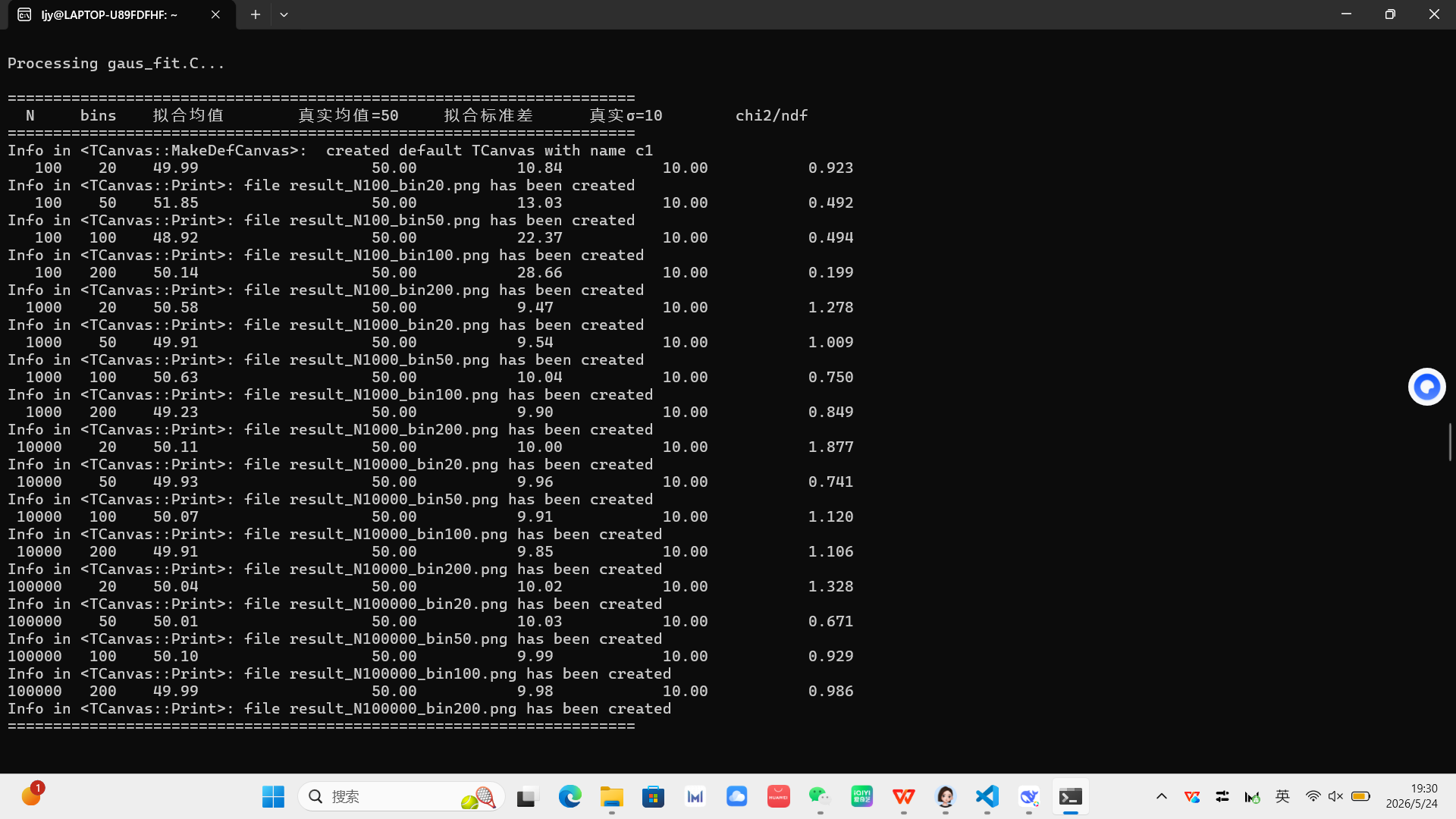This screenshot has width=1456, height=819.
Task: Focus the taskbar search box
Action: coord(401,796)
